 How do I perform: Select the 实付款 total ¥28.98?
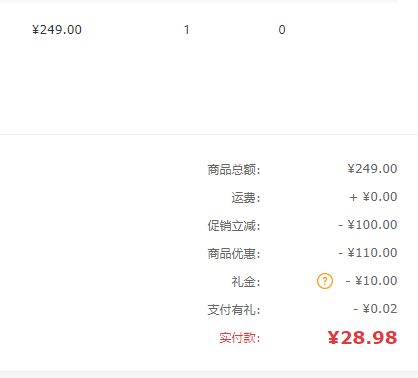(362, 338)
